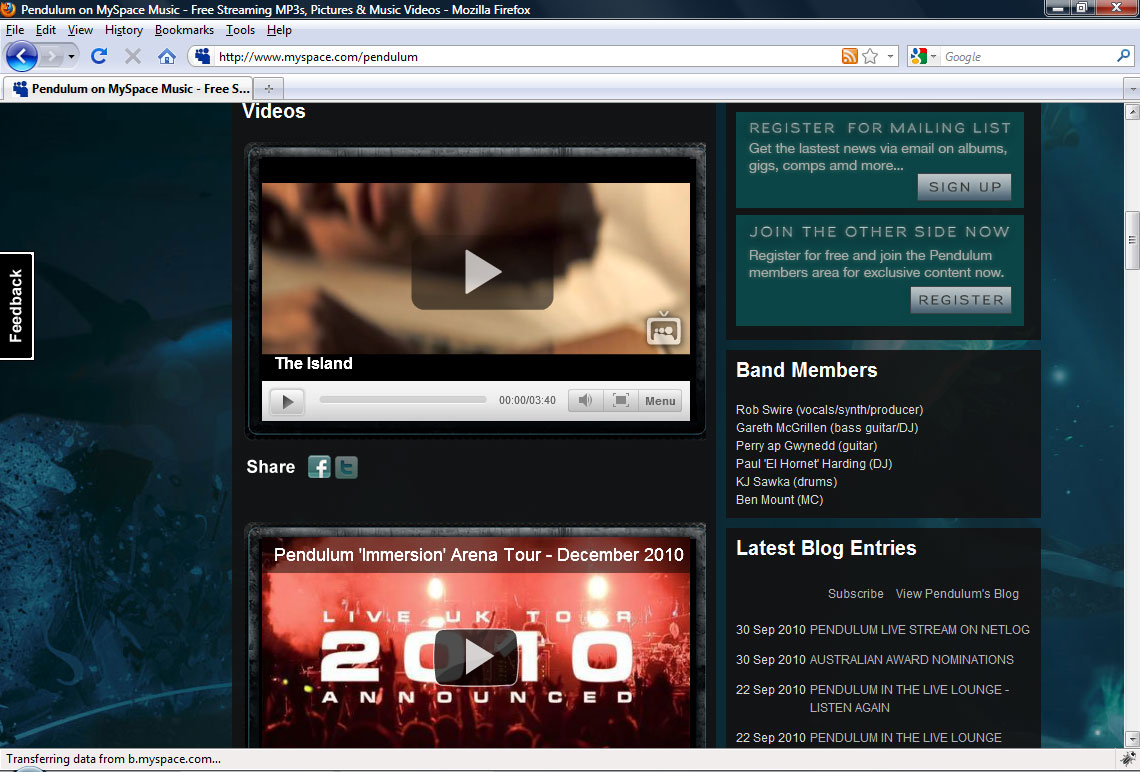Viewport: 1140px width, 772px height.
Task: Click the 'Latest Blog Entries' heading
Action: coord(826,548)
